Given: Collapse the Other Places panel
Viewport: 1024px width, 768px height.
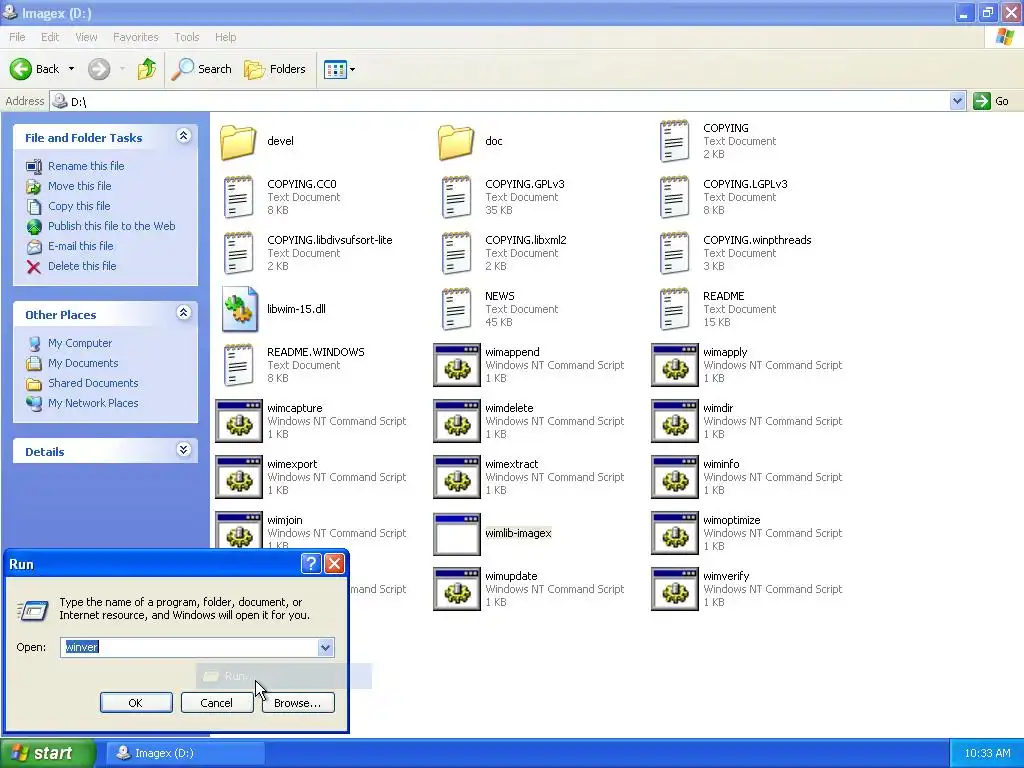Looking at the screenshot, I should [x=184, y=313].
